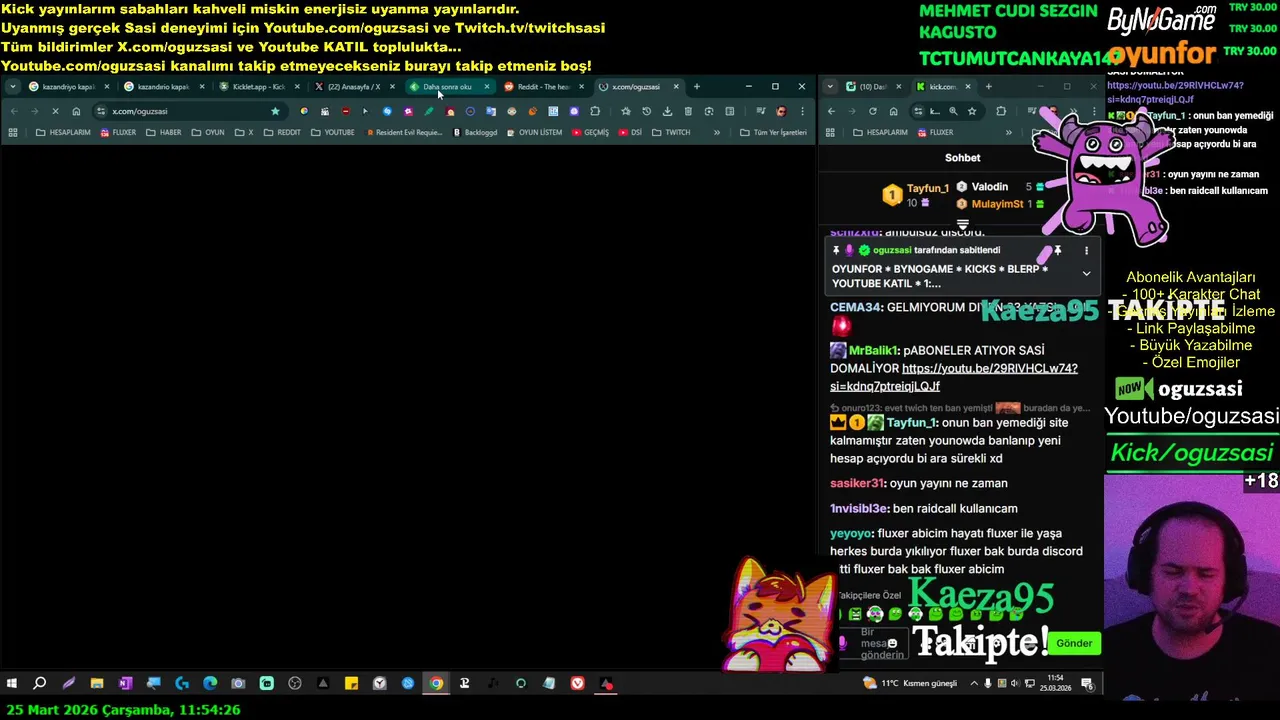Expand the pinned message text
Viewport: 1280px width, 720px height.
pyautogui.click(x=1086, y=273)
